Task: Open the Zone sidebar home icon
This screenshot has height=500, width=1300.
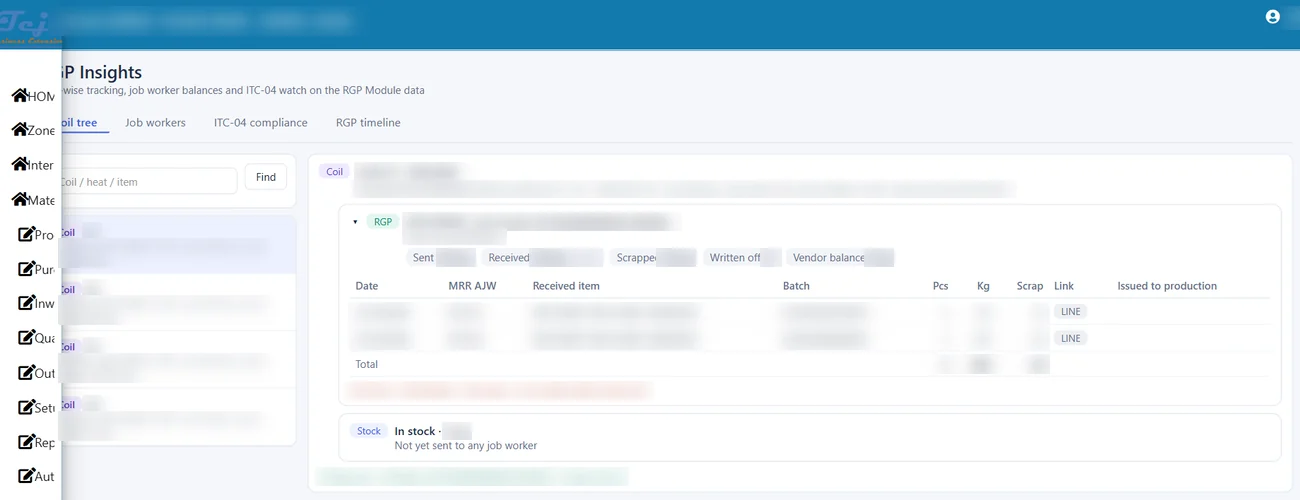Action: pyautogui.click(x=19, y=130)
